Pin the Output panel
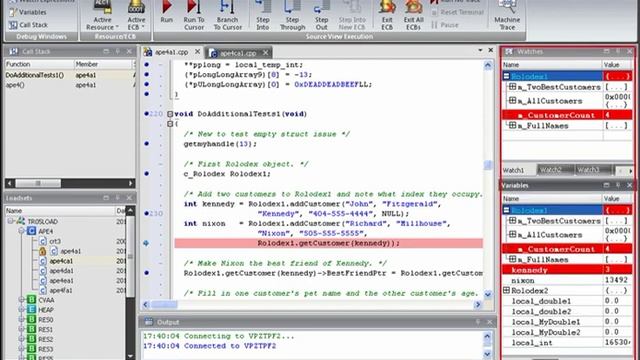This screenshot has height=360, width=640. [478, 322]
